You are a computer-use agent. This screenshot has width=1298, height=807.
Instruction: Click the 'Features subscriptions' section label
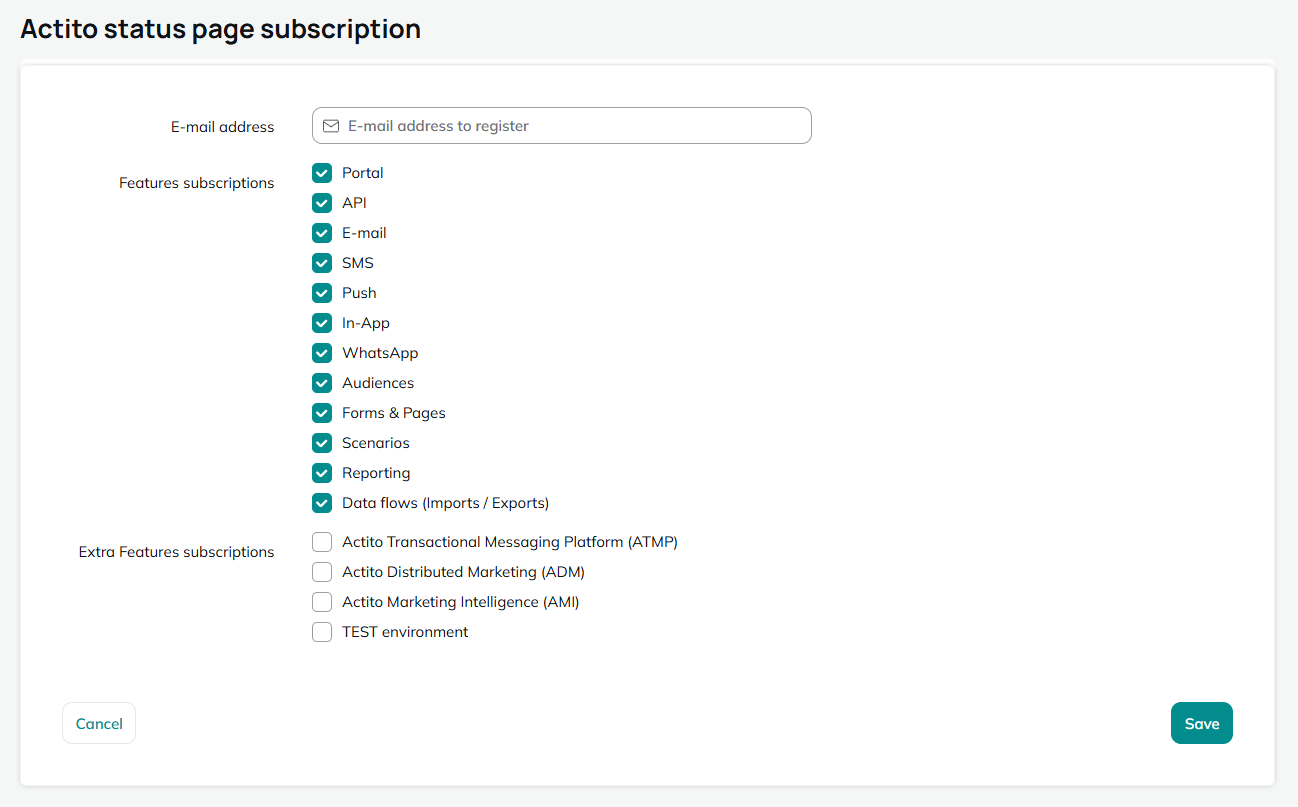pyautogui.click(x=197, y=183)
